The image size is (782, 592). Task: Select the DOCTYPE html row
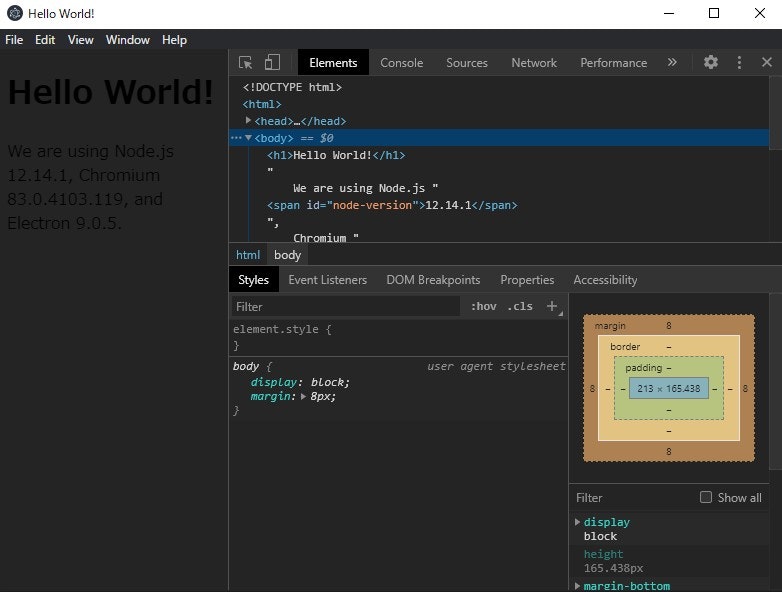click(499, 87)
